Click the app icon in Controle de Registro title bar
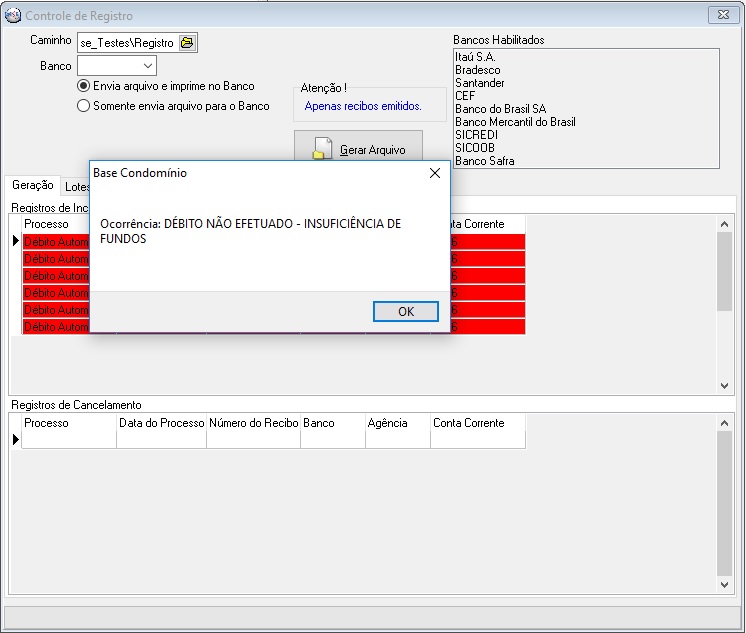746x633 pixels. click(13, 15)
